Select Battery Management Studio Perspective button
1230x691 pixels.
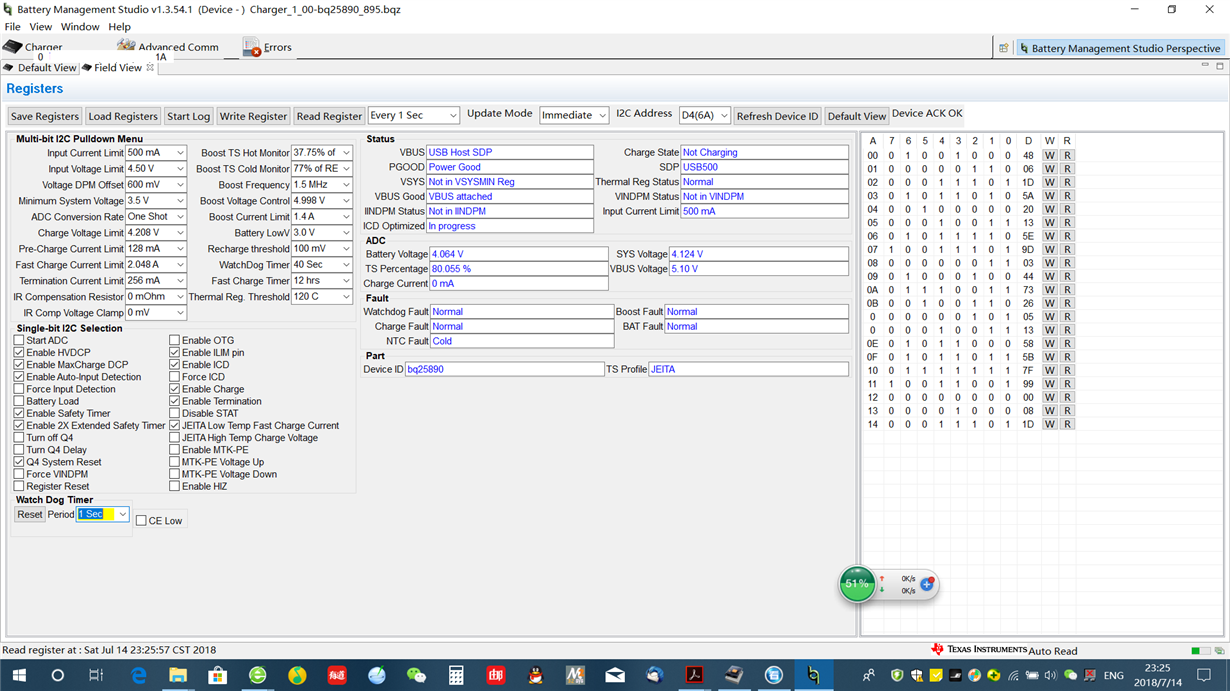click(x=1119, y=48)
